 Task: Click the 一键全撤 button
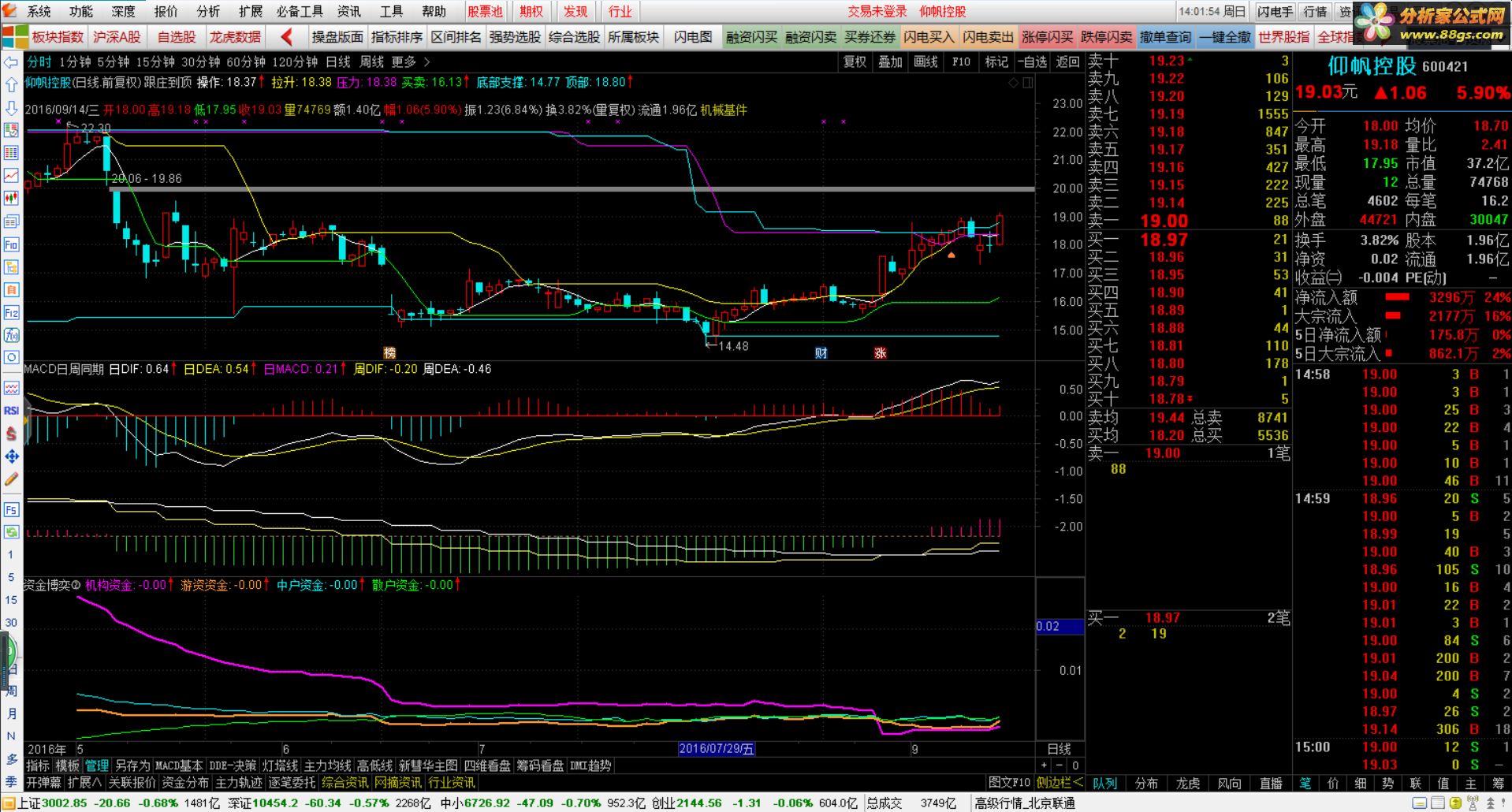pos(1225,36)
